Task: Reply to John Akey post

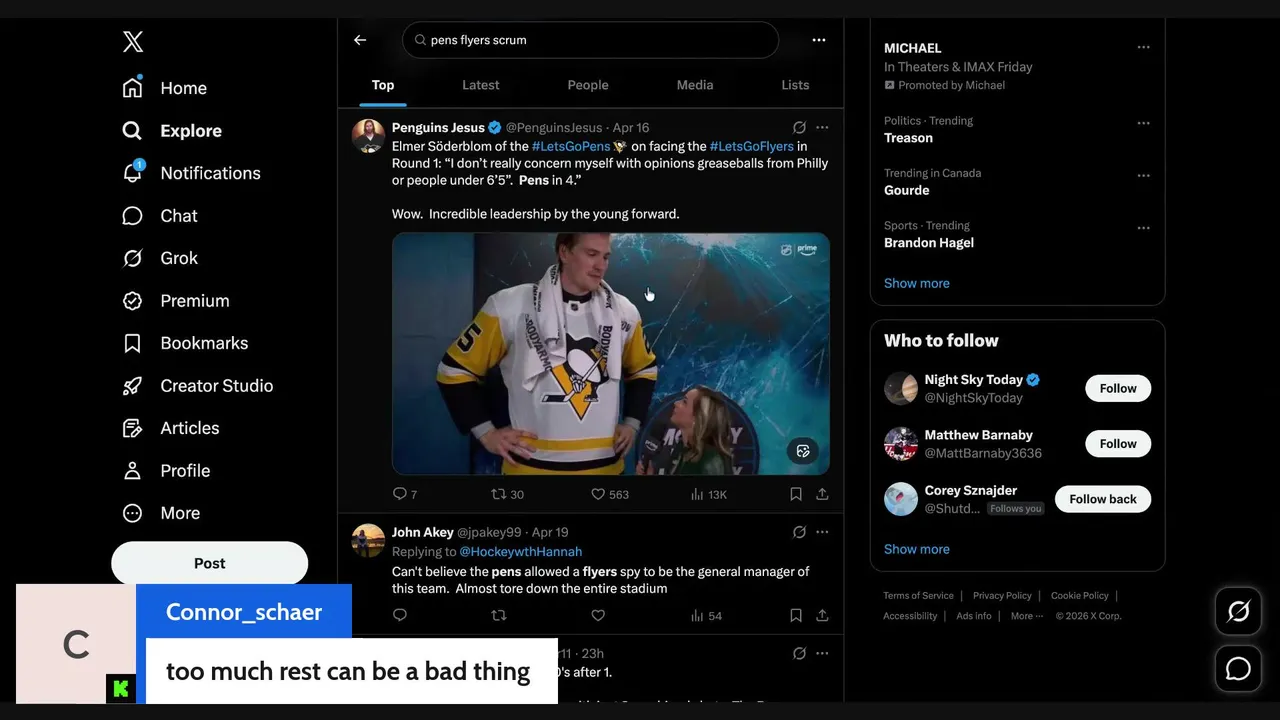Action: pos(400,616)
